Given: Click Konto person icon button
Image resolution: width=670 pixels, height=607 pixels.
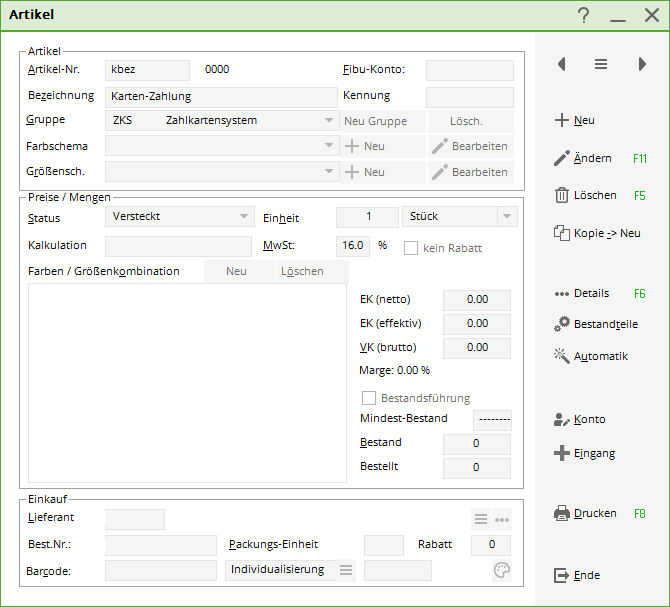Looking at the screenshot, I should (x=562, y=420).
